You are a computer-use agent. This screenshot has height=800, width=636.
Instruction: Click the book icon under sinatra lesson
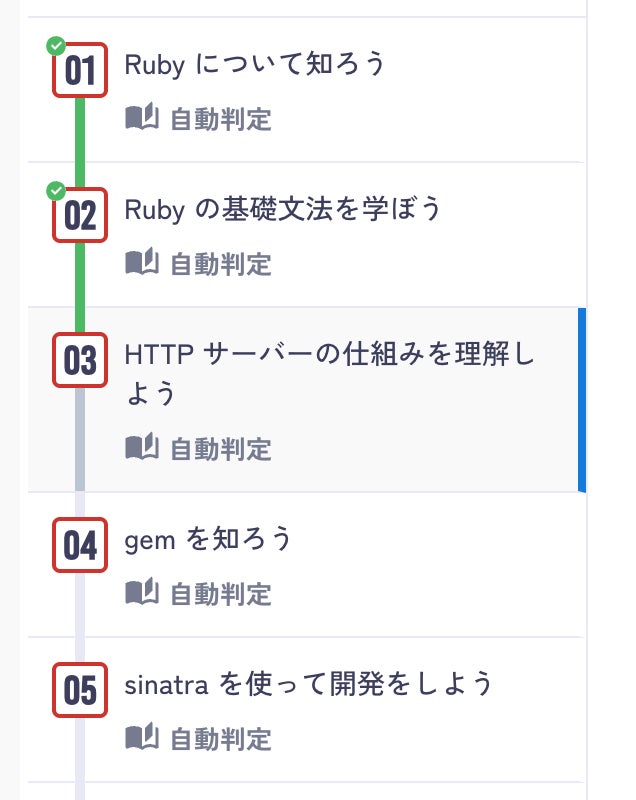coord(141,738)
